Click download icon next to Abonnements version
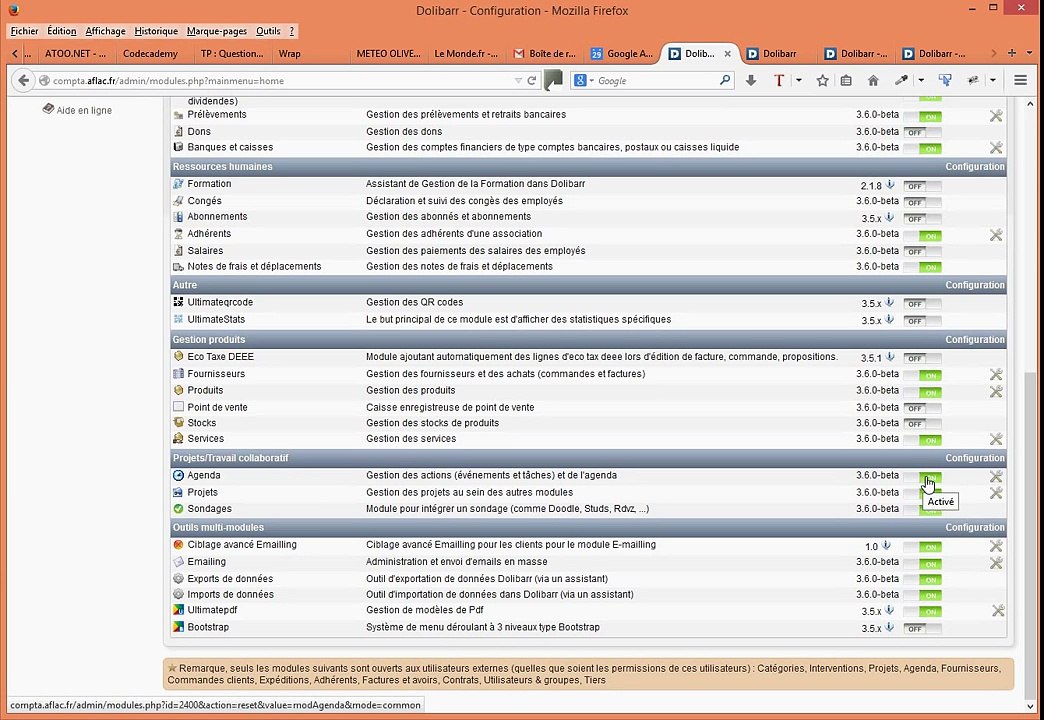This screenshot has height=720, width=1044. pos(890,217)
